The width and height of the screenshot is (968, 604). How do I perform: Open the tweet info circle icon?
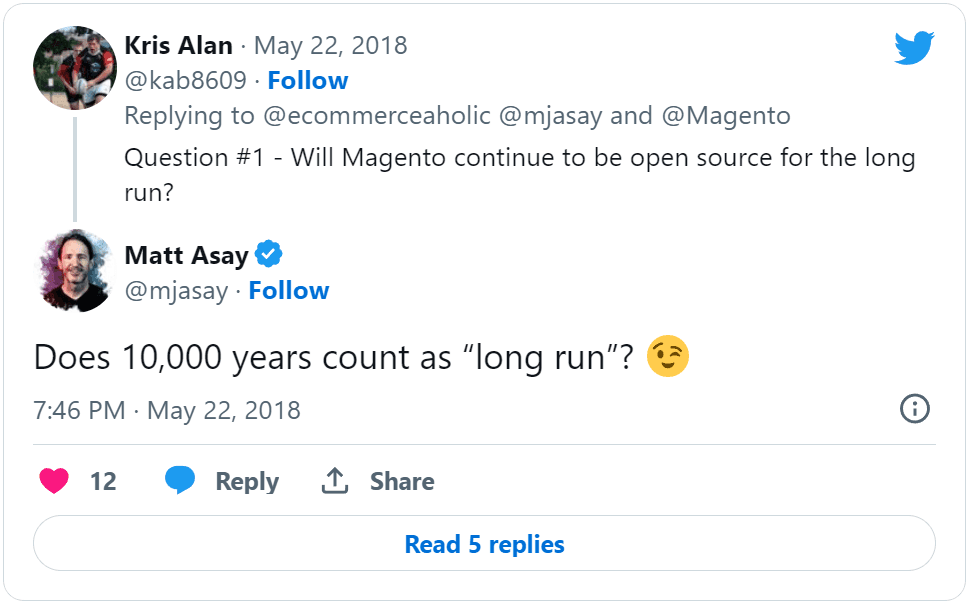pos(915,409)
